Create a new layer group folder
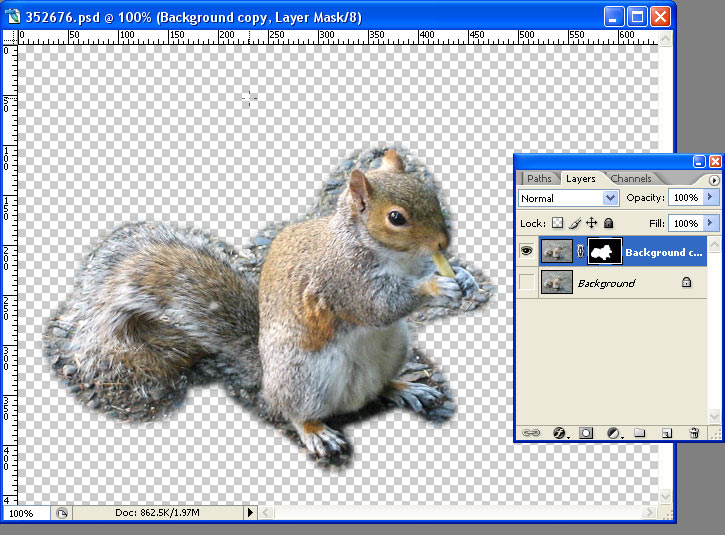The image size is (725, 535). [x=640, y=433]
